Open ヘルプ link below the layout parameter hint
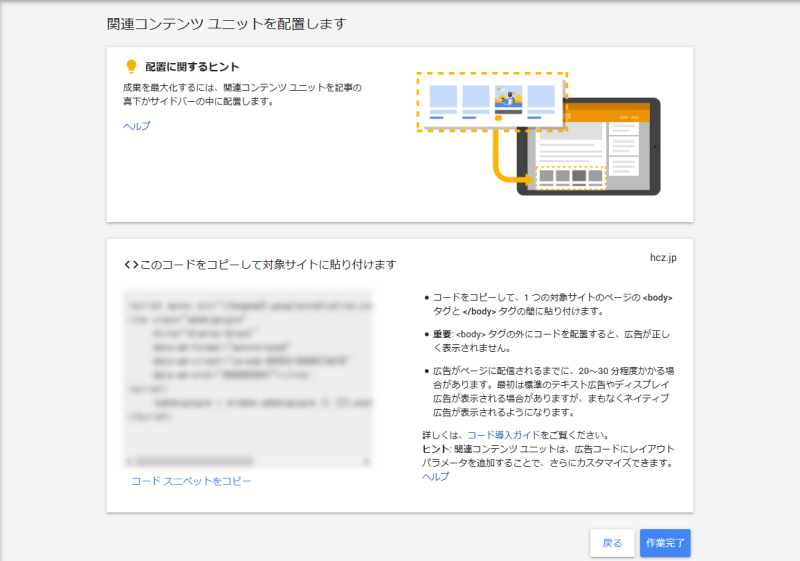The height and width of the screenshot is (561, 800). pyautogui.click(x=435, y=476)
